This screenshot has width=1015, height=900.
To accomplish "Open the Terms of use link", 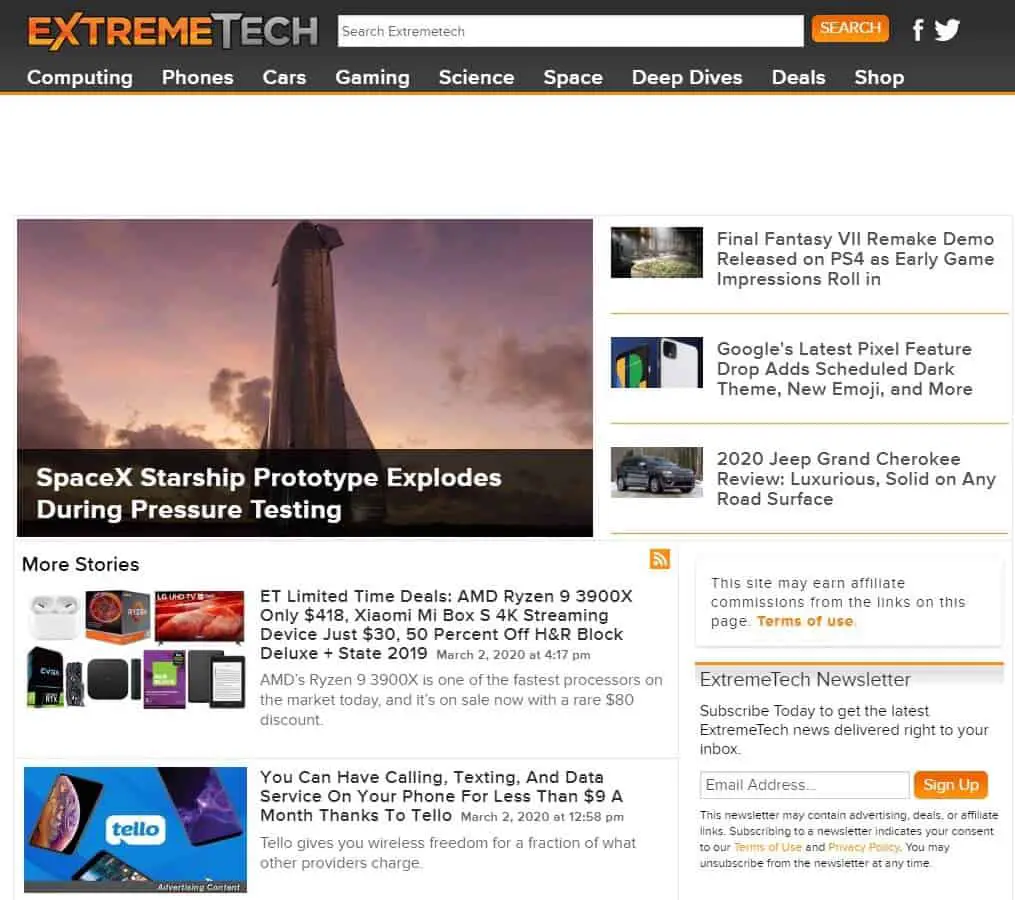I will (805, 620).
